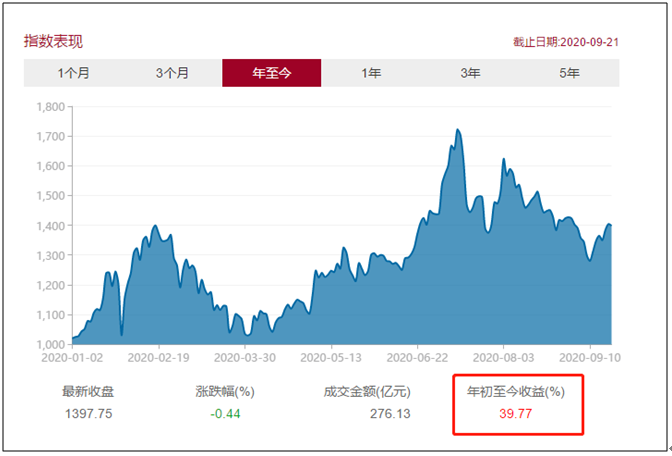Click the green -0.44 change value
The image size is (672, 456).
(227, 412)
